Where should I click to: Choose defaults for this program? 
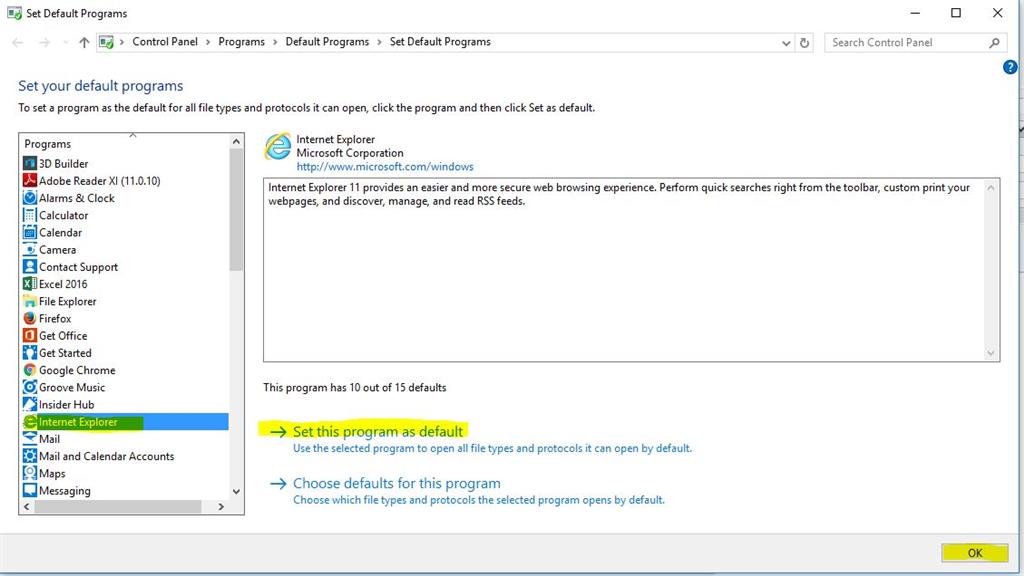(397, 483)
